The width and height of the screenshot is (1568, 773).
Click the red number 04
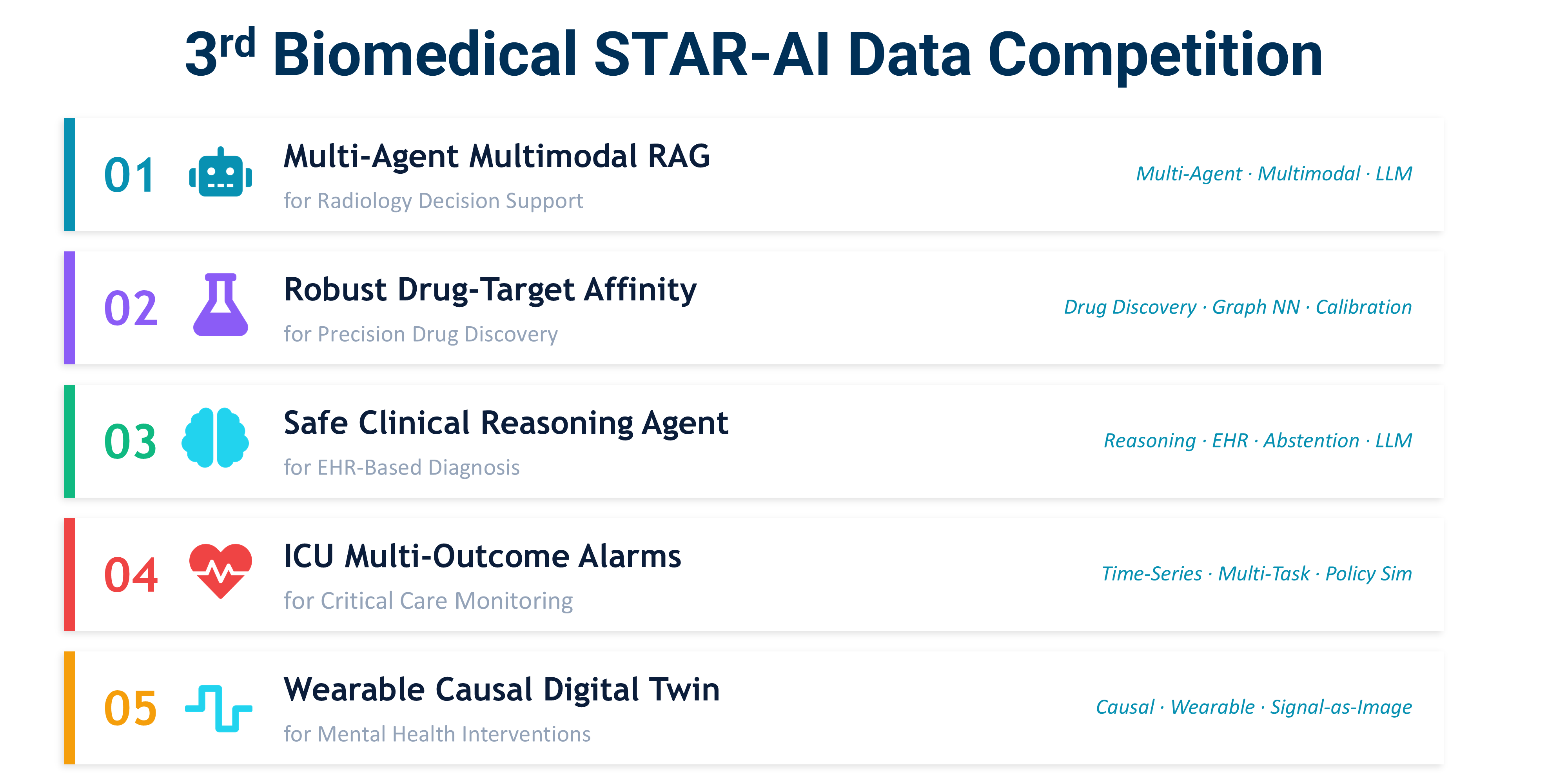coord(131,575)
